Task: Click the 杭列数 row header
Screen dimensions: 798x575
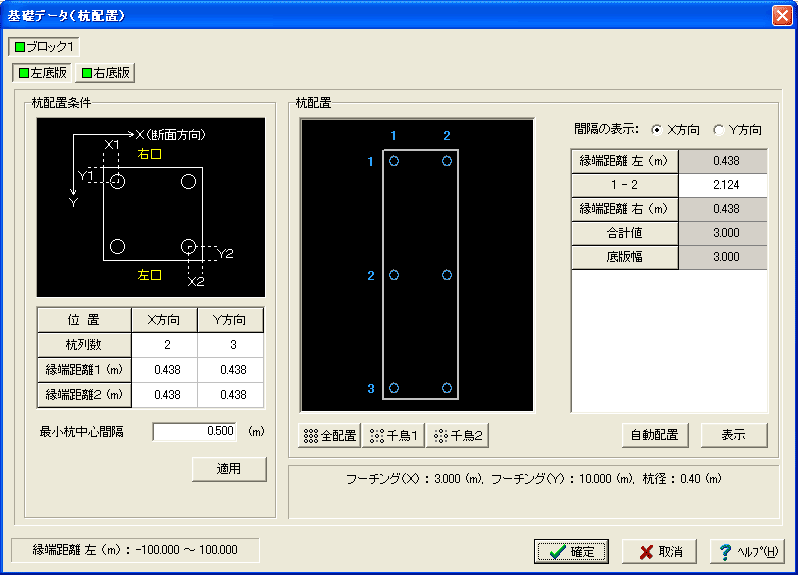Action: [x=84, y=345]
